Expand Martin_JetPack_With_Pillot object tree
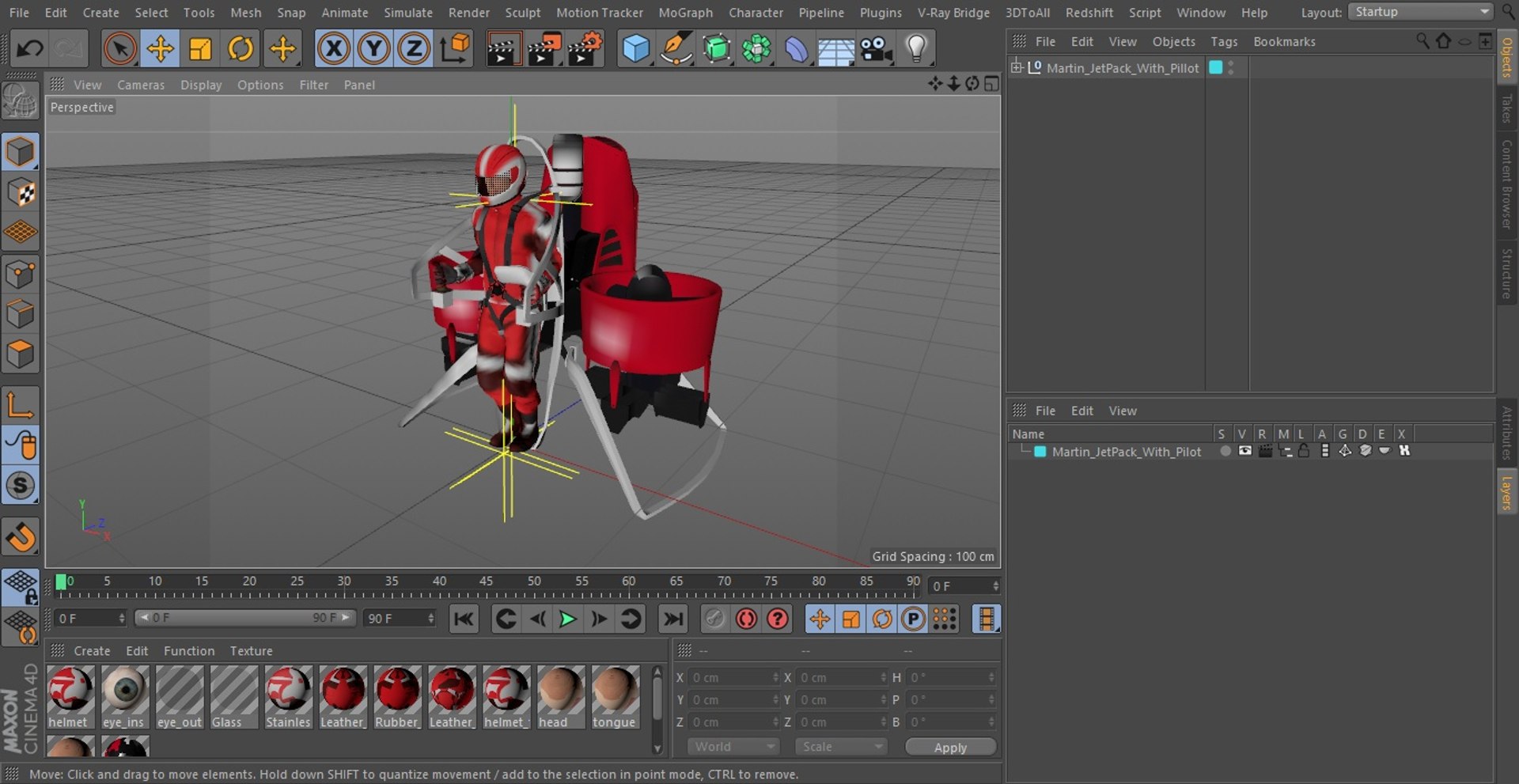Screen dimensions: 1519x784 1017,67
